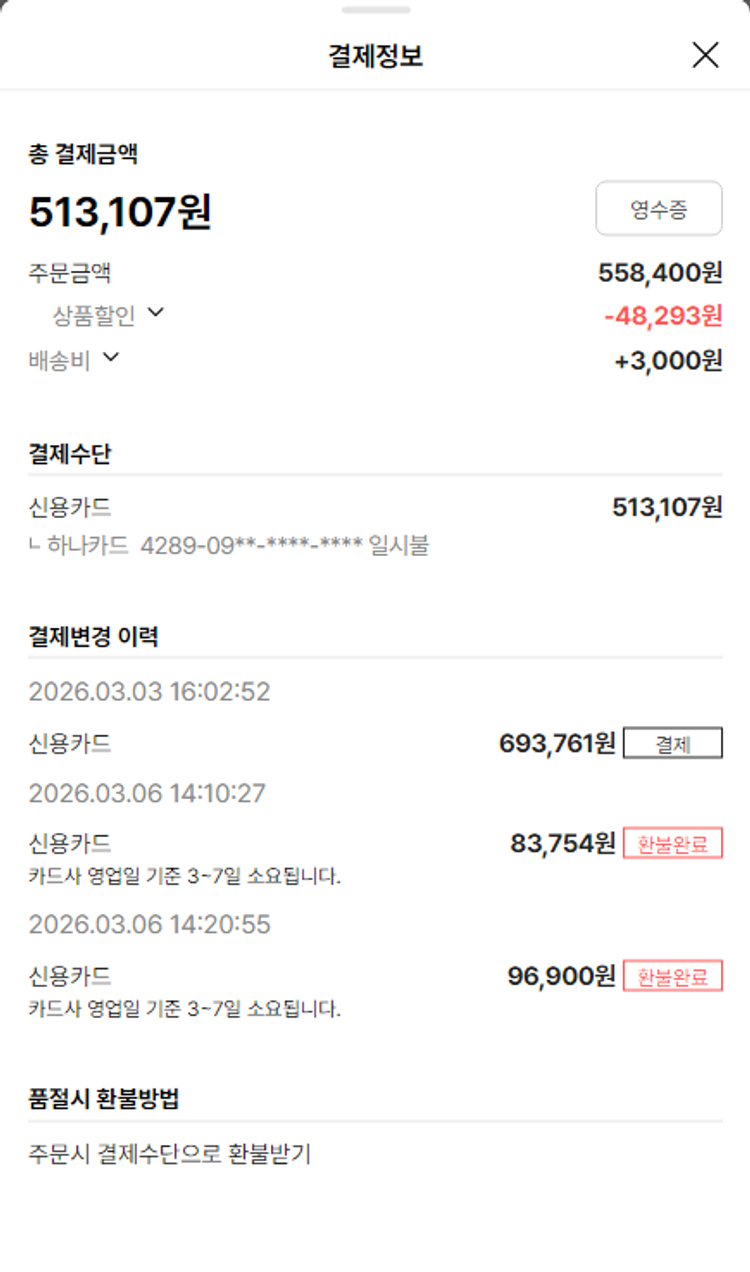Click the 결제 status badge
Screen dimensions: 750x1272
(x=672, y=744)
